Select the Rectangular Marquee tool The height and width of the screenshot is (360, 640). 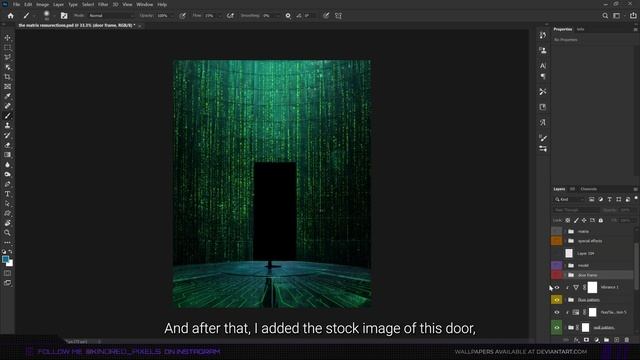click(7, 47)
